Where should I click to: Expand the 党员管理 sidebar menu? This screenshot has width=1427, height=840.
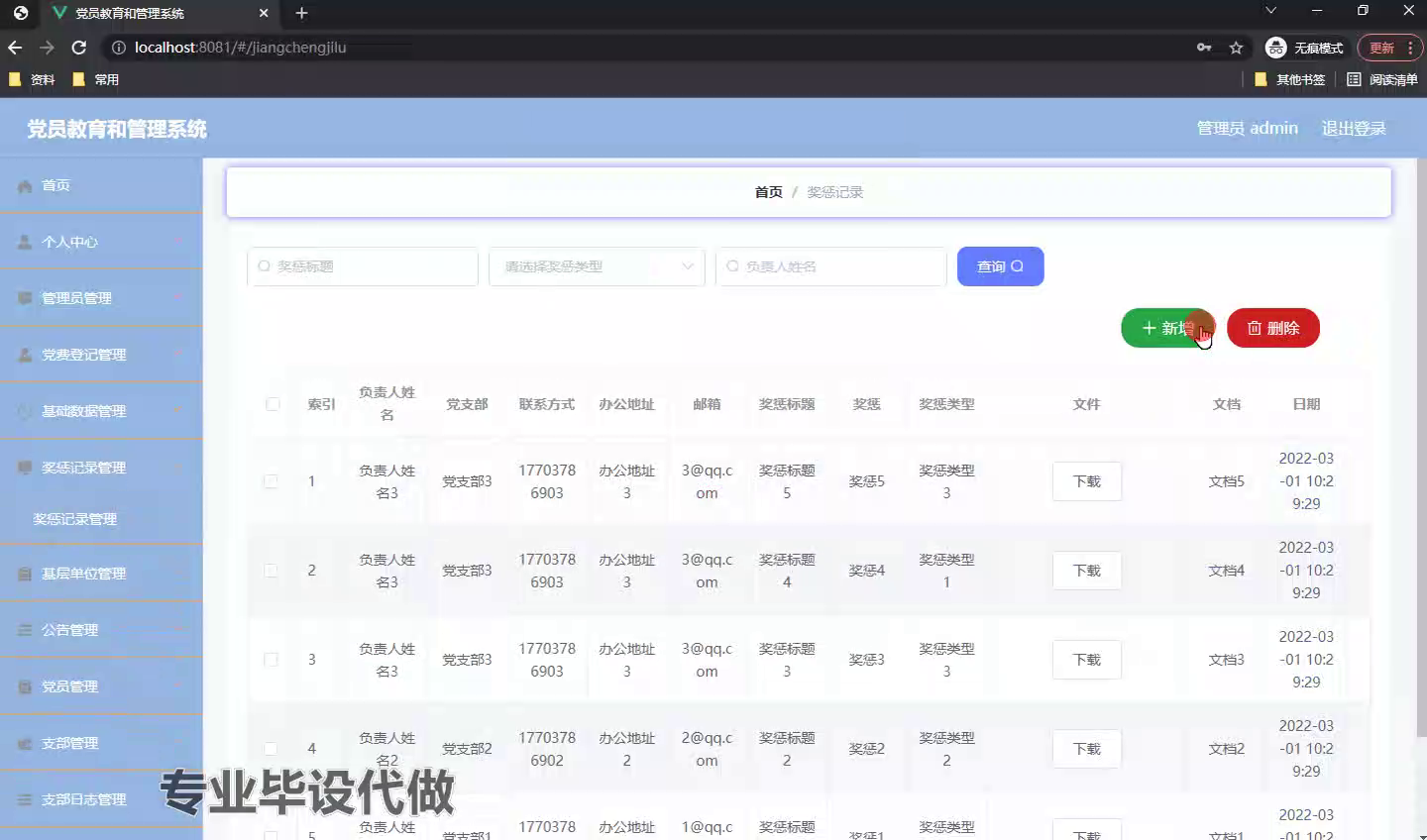pyautogui.click(x=101, y=686)
